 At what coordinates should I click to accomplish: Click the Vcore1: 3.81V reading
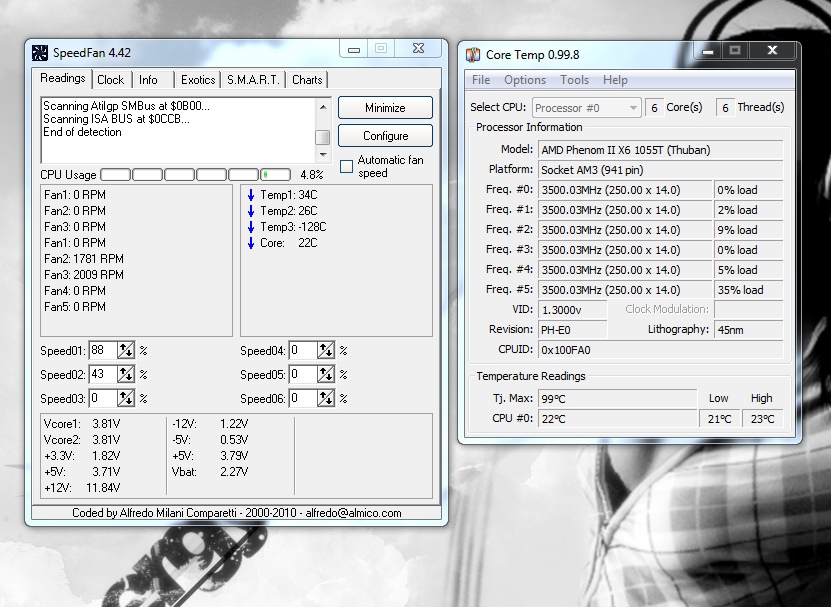pyautogui.click(x=82, y=424)
